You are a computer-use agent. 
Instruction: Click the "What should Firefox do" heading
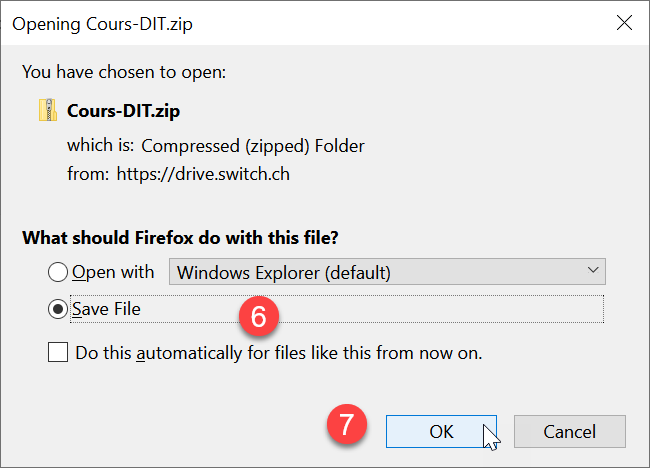(178, 237)
